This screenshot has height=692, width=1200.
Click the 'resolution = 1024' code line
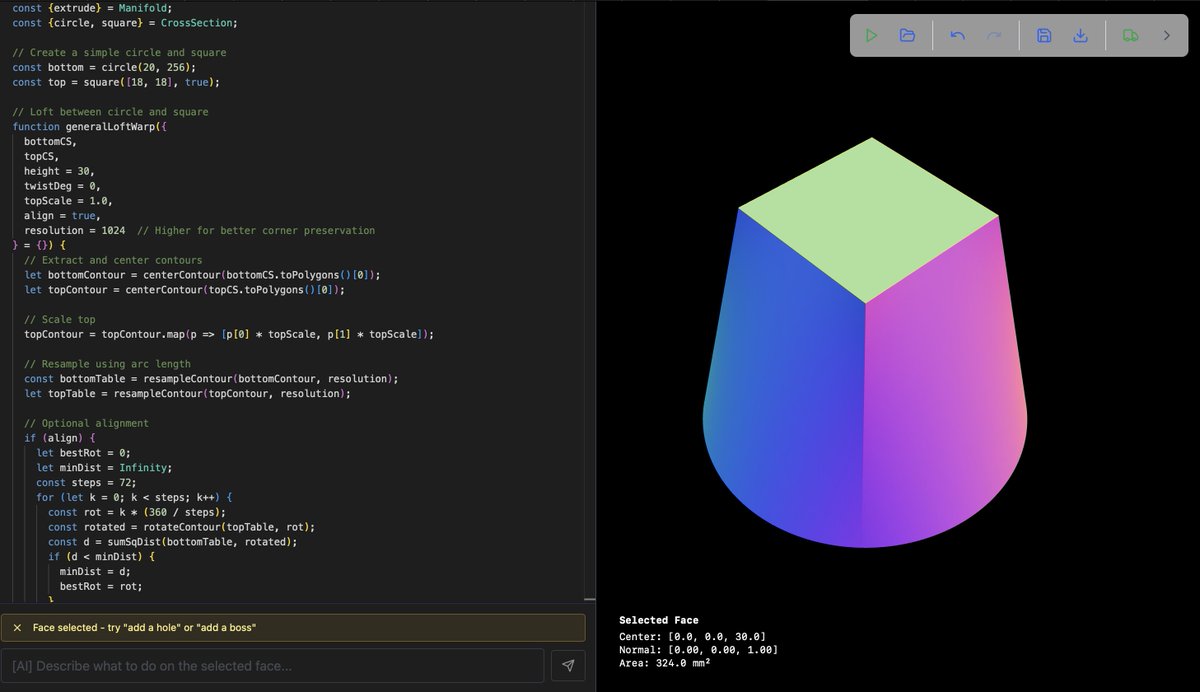75,230
